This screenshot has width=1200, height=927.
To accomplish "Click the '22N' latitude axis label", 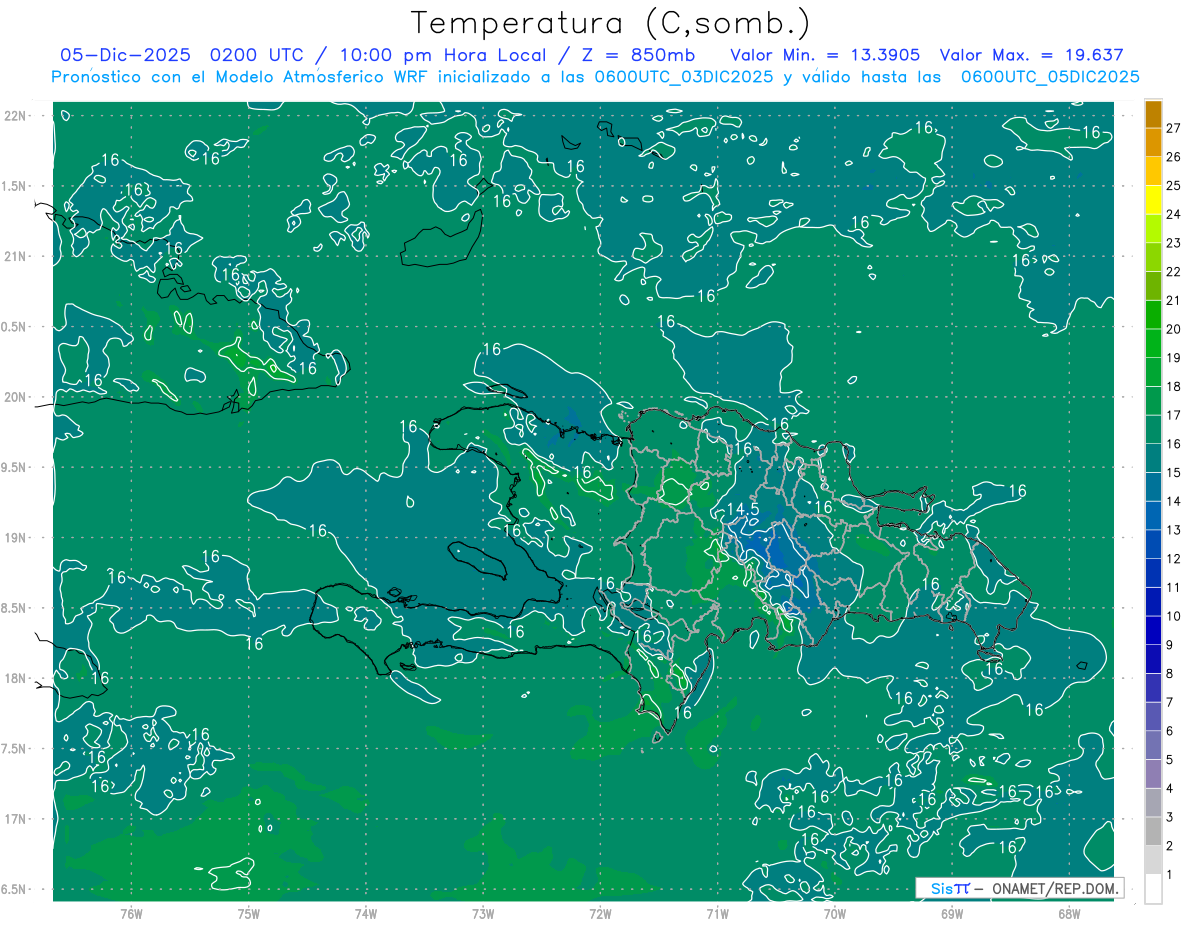I will (13, 115).
